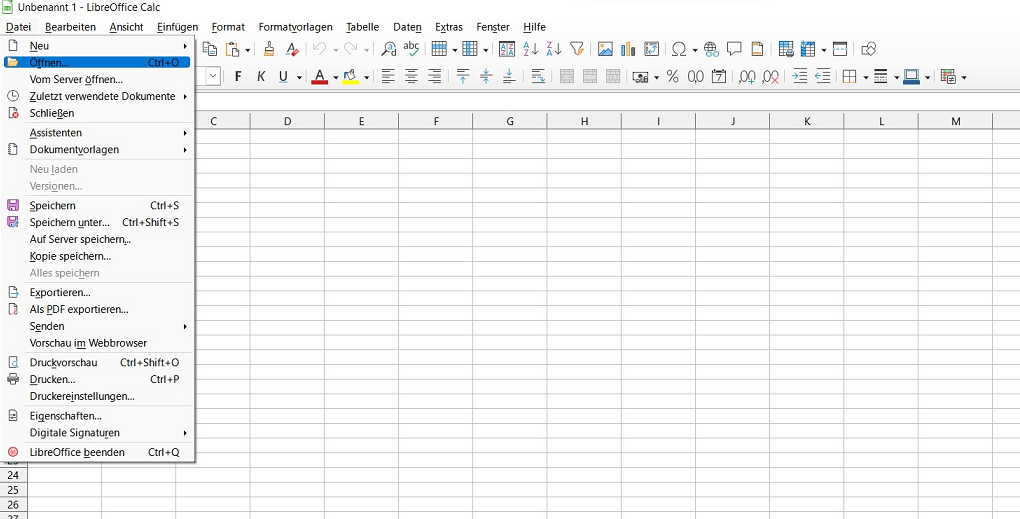Image resolution: width=1020 pixels, height=519 pixels.
Task: Open currency format dropdown arrow
Action: (x=656, y=77)
